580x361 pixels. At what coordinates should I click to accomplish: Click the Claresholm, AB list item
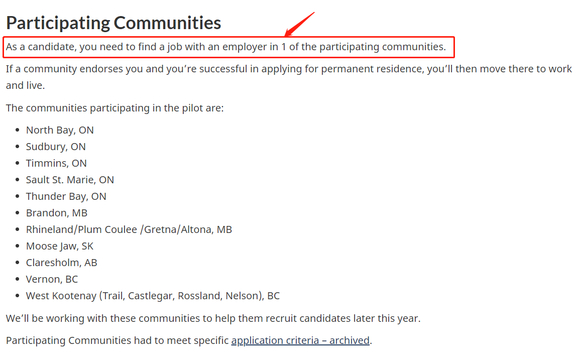coord(61,263)
